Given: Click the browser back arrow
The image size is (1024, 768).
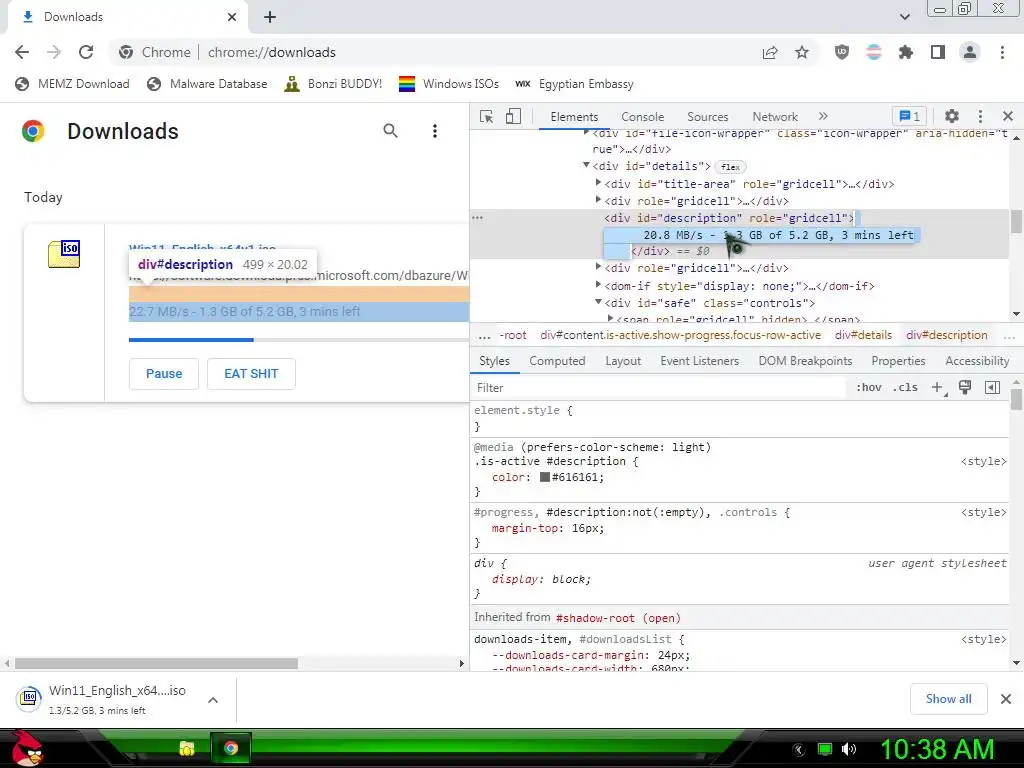Looking at the screenshot, I should point(22,52).
